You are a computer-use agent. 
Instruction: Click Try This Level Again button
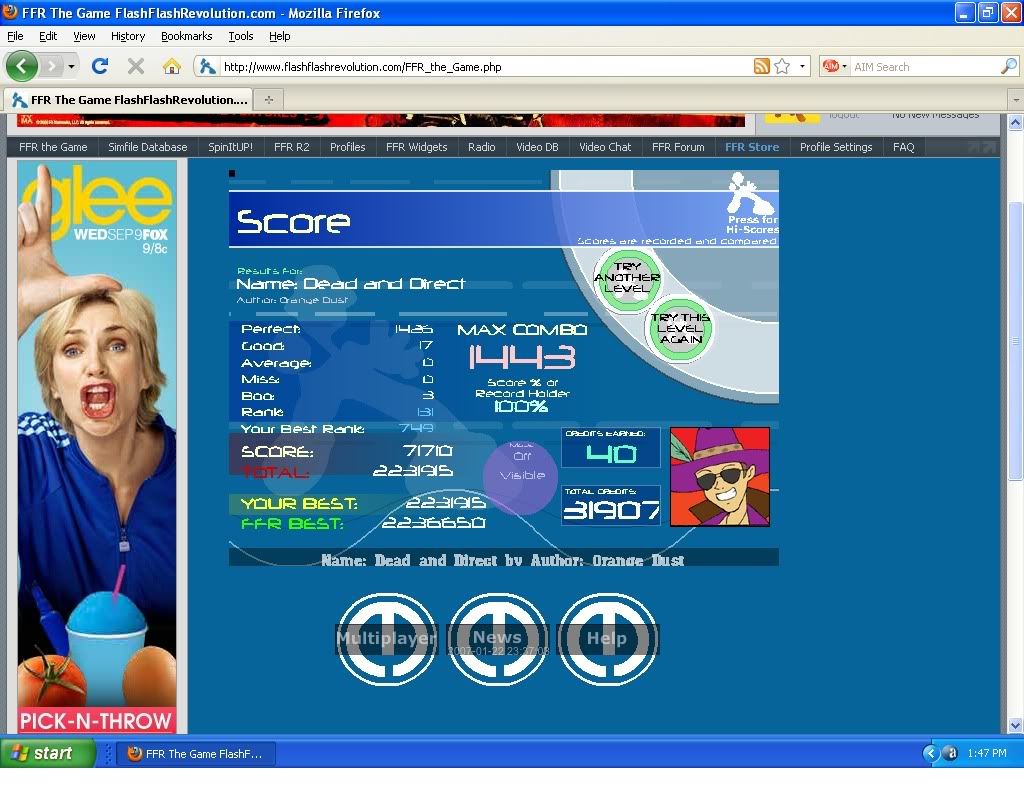pos(680,328)
